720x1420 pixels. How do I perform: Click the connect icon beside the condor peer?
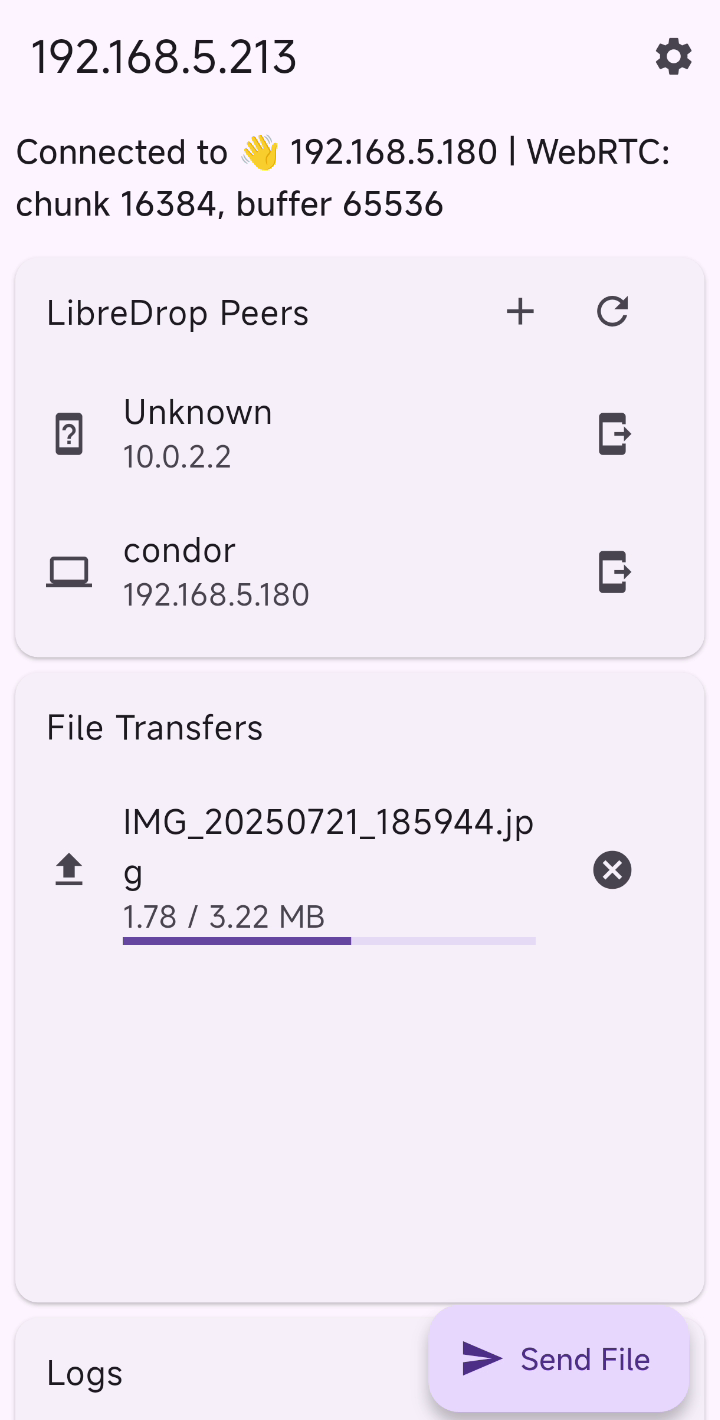click(614, 572)
